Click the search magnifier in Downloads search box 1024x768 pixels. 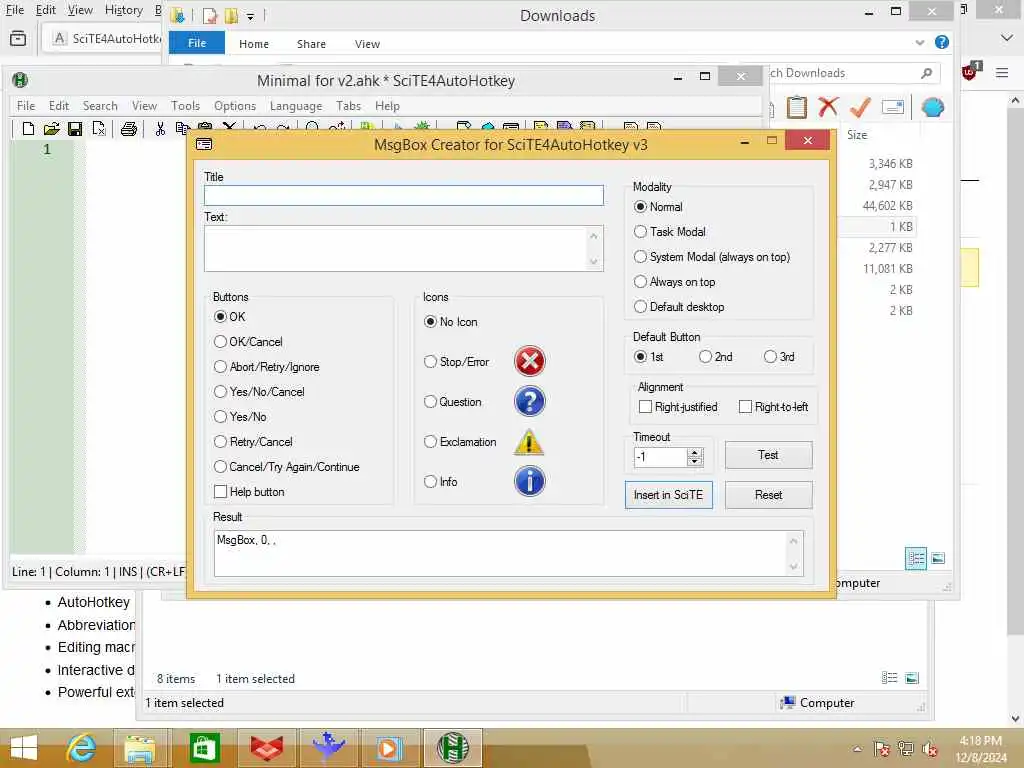(x=927, y=73)
